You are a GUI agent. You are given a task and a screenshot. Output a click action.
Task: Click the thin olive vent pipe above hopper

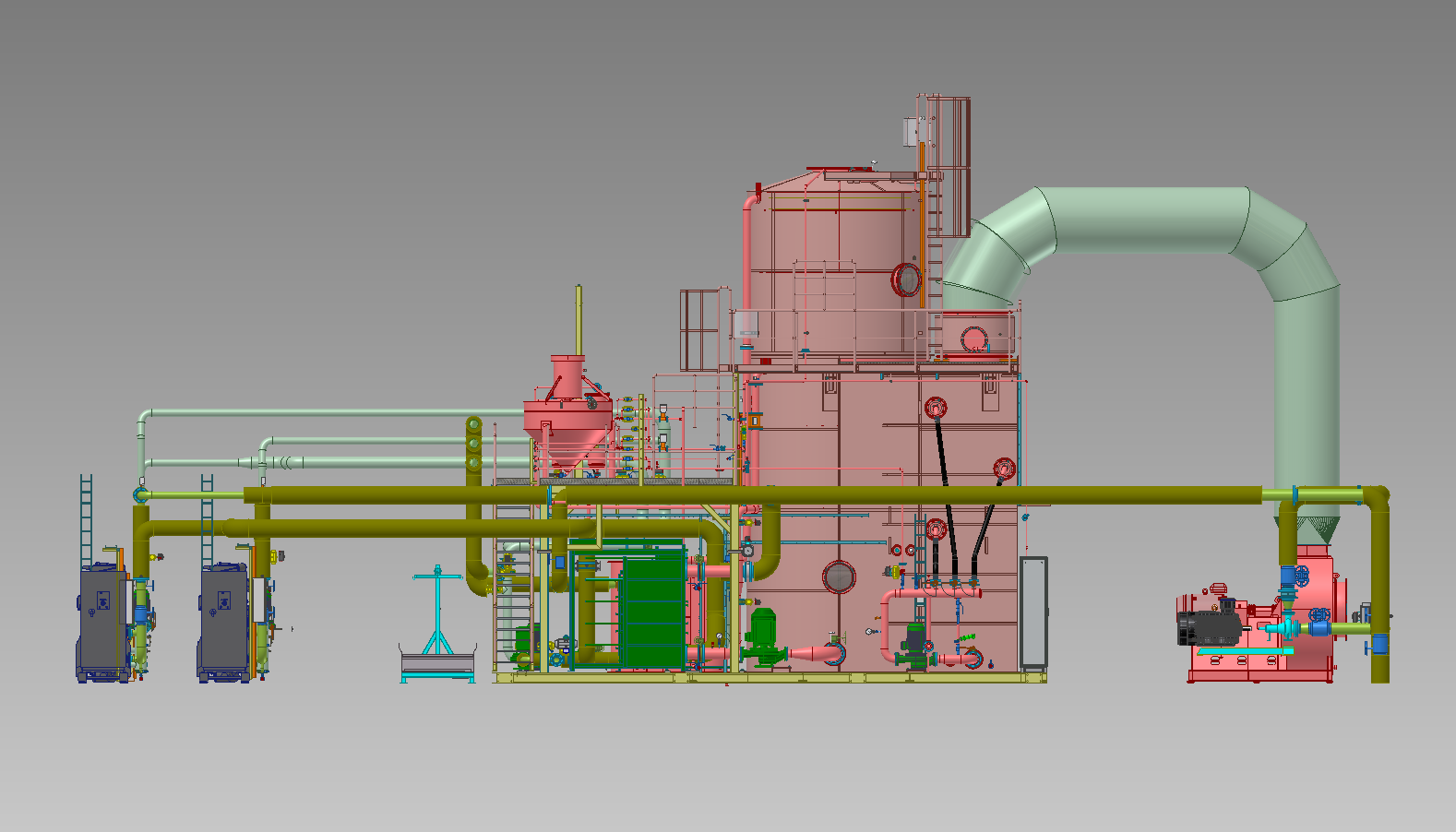[x=579, y=320]
